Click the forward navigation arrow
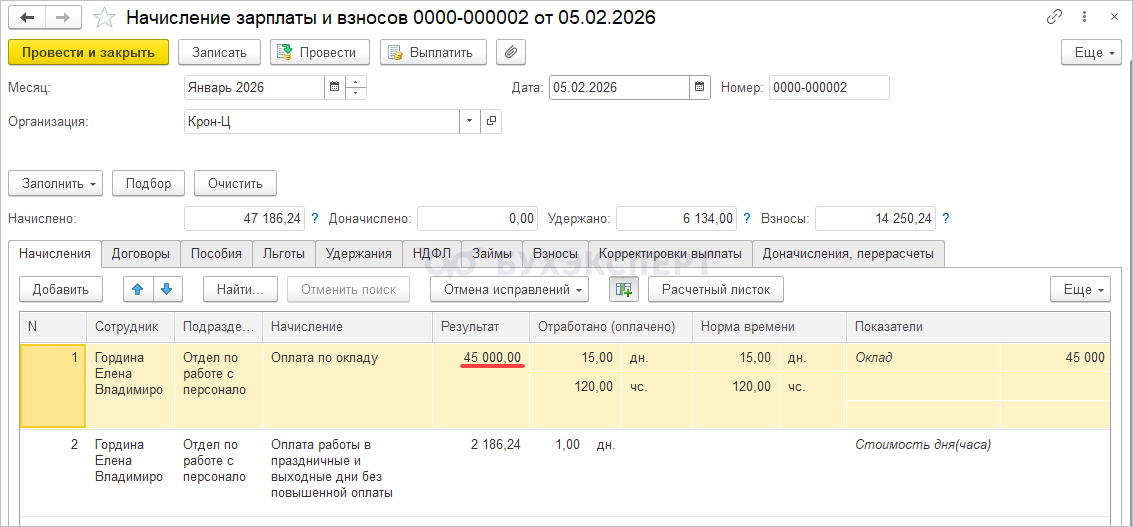Screen dimensions: 1133x527 point(62,18)
